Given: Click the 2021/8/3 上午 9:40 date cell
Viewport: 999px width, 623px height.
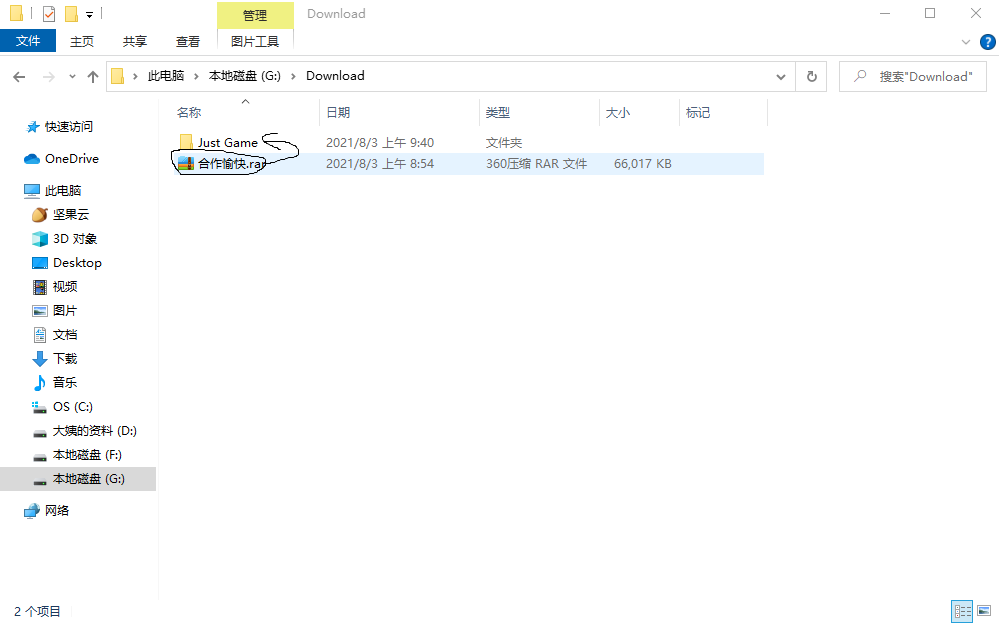Looking at the screenshot, I should [380, 143].
